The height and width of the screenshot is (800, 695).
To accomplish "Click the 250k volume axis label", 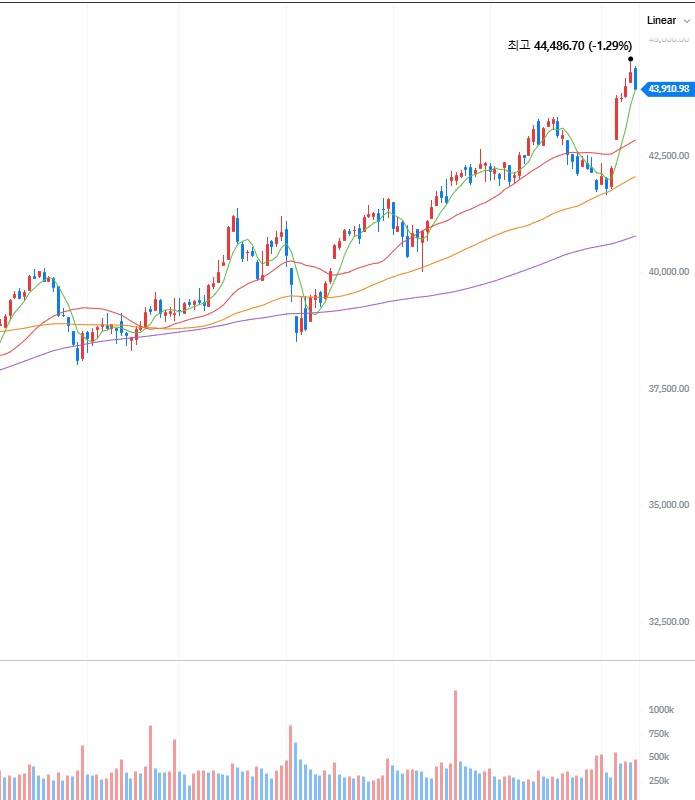I will click(x=660, y=780).
